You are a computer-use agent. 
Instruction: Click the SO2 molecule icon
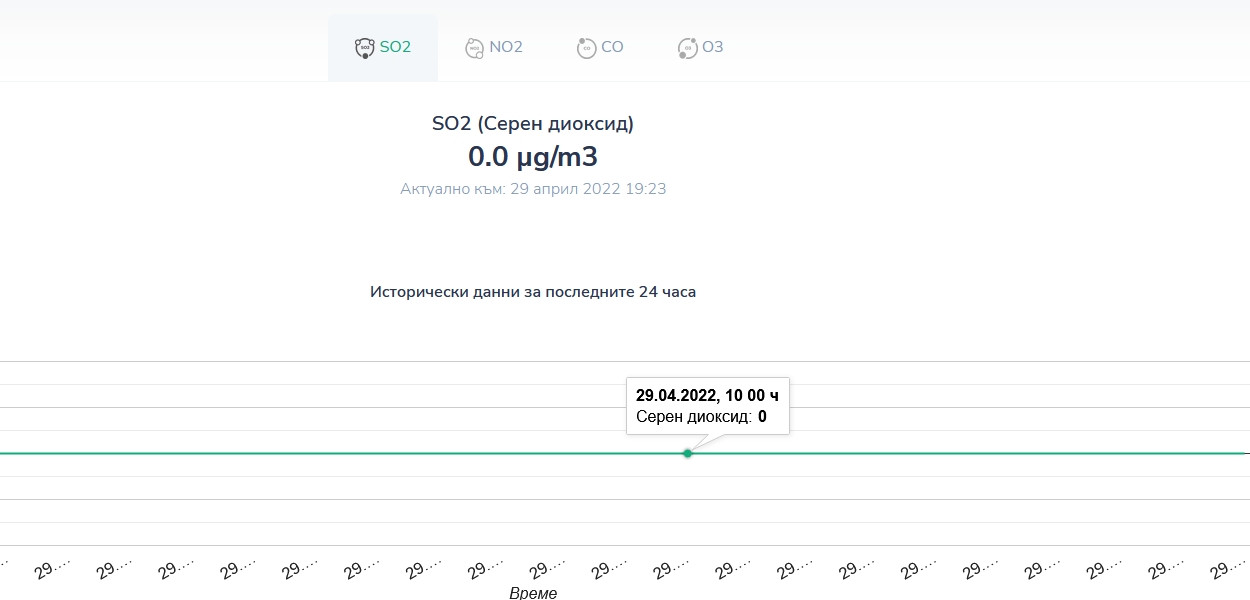pyautogui.click(x=365, y=48)
